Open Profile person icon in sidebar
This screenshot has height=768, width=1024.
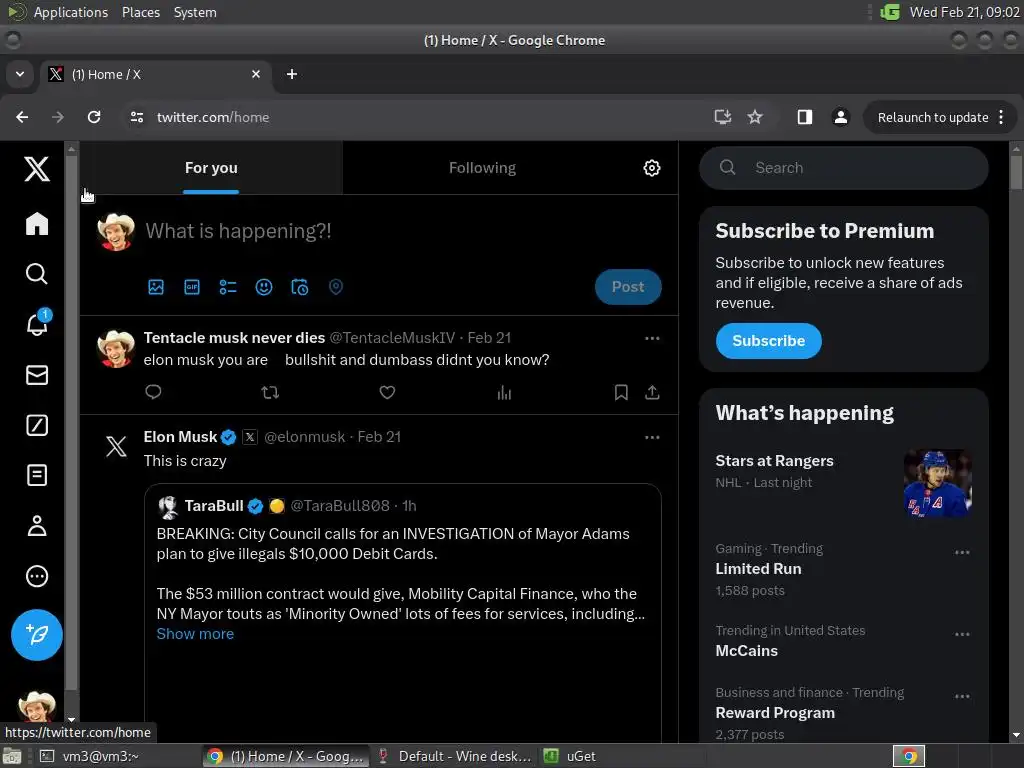pos(37,526)
